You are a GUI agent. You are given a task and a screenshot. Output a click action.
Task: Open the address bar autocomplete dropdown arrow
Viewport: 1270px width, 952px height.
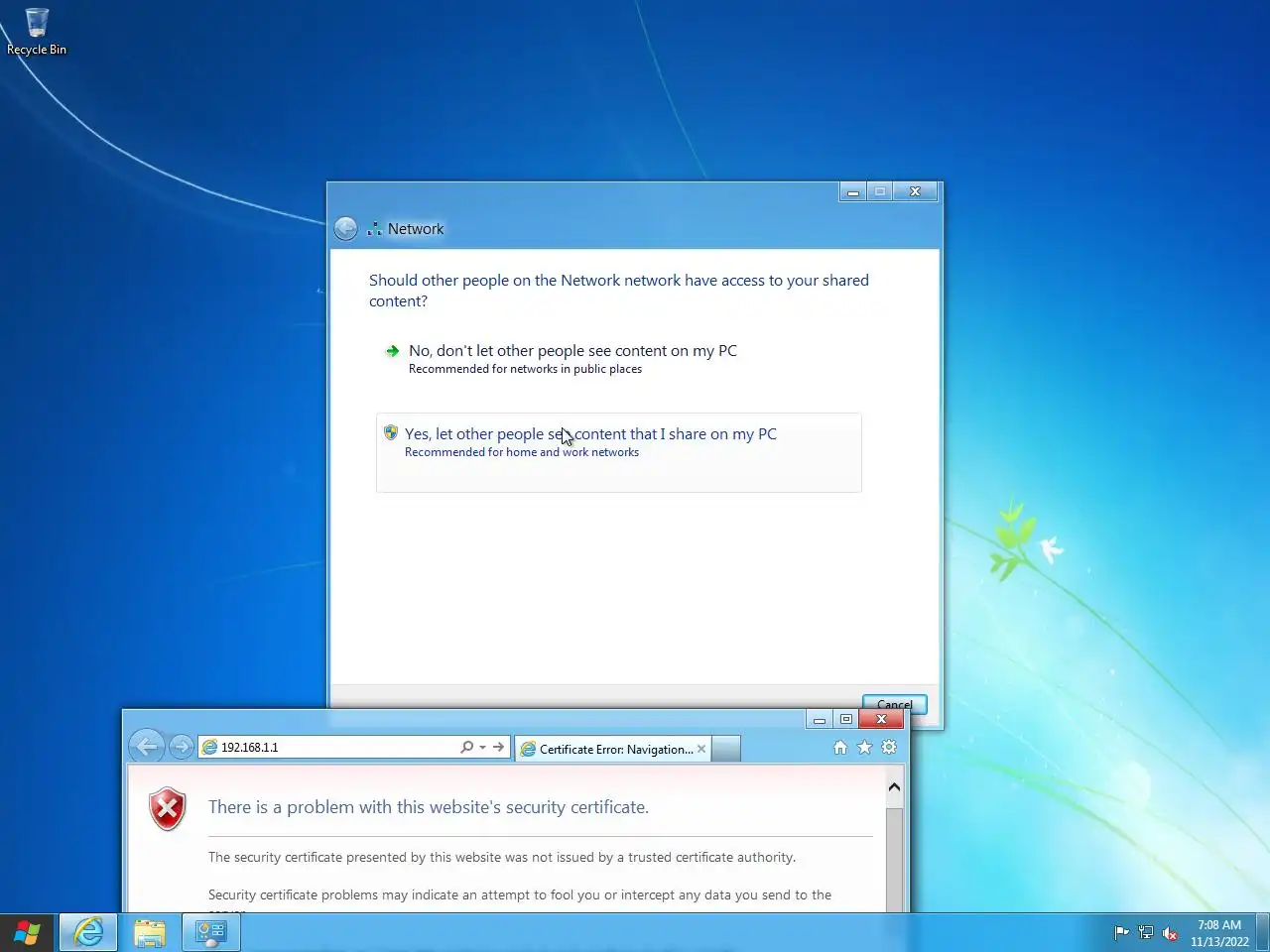pyautogui.click(x=482, y=747)
